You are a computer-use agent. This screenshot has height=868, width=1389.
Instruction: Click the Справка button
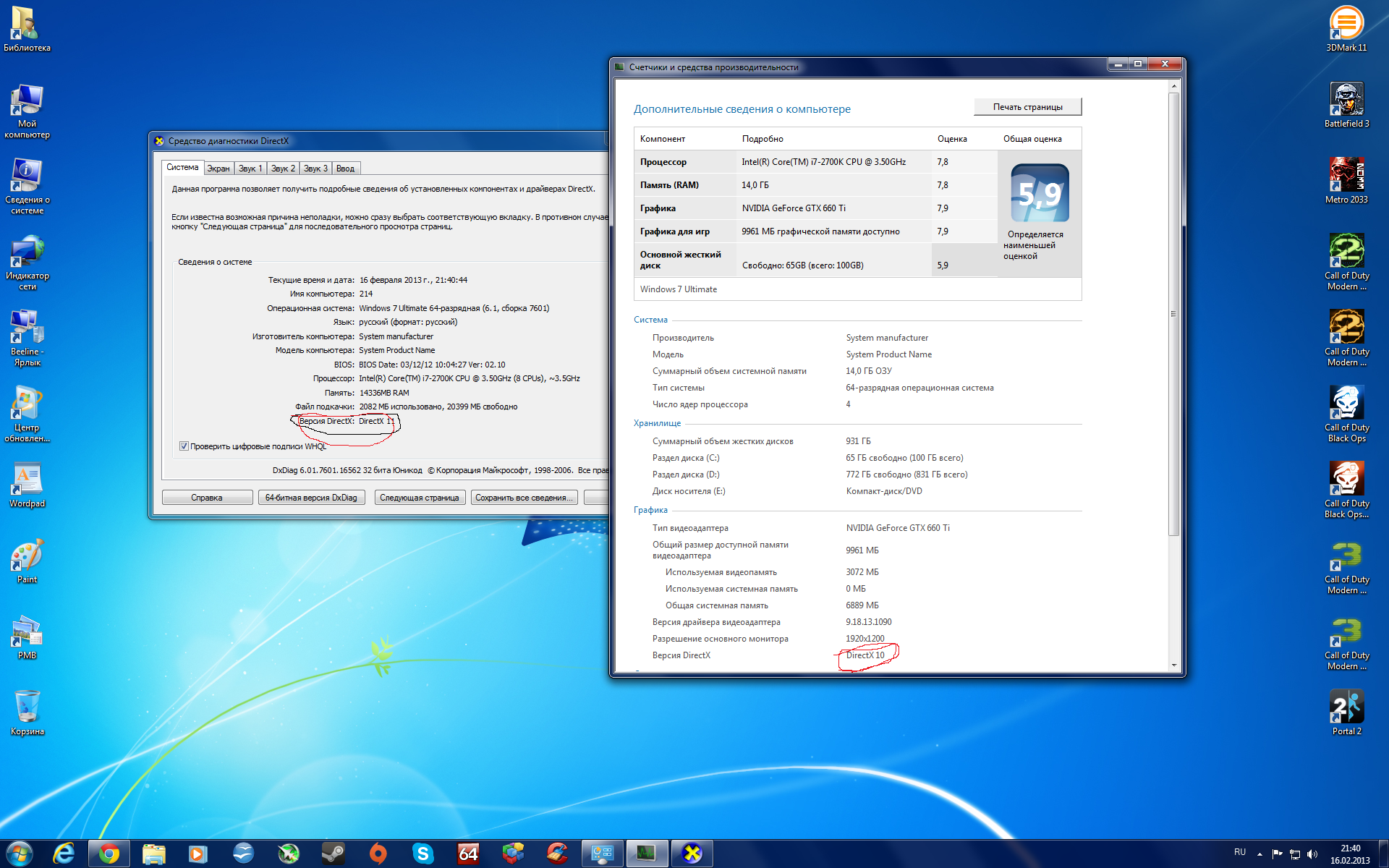click(207, 498)
